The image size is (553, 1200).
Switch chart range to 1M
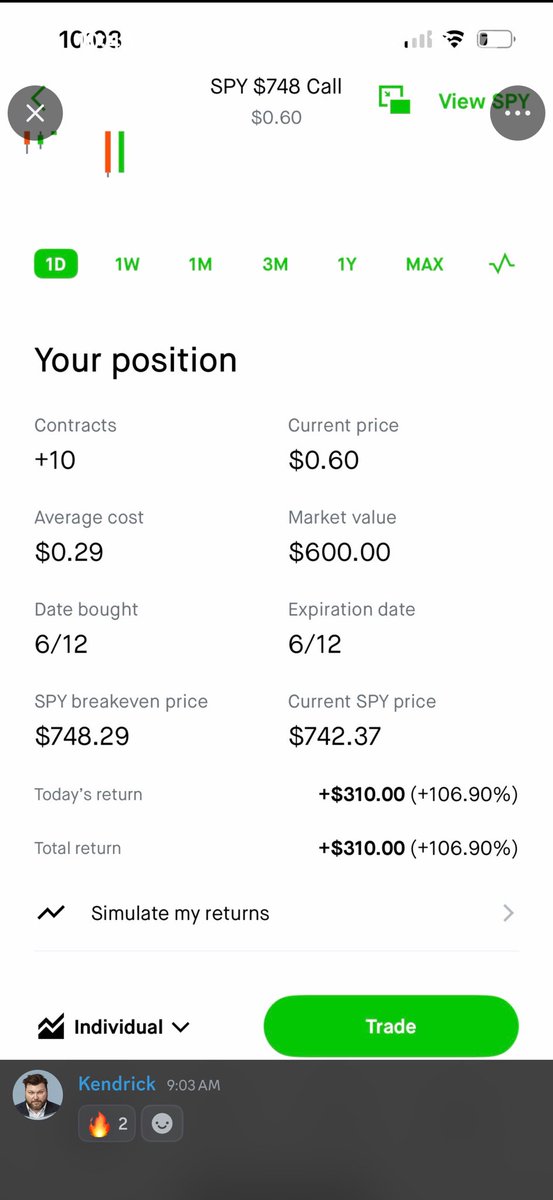(x=200, y=264)
